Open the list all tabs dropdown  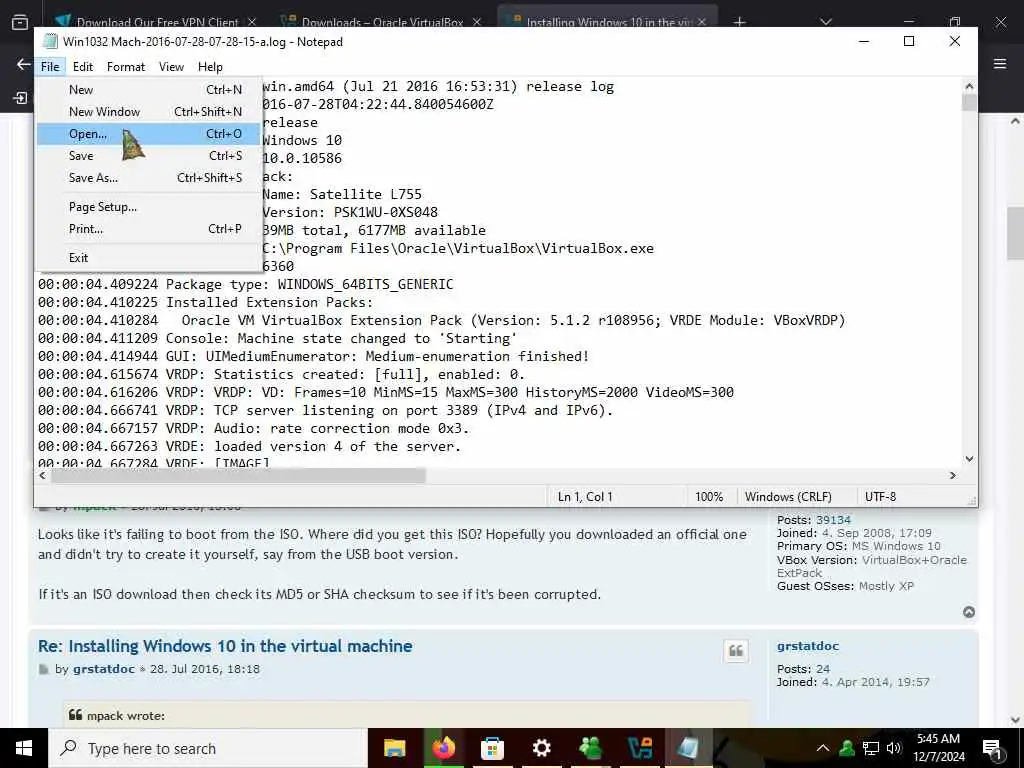click(x=826, y=22)
